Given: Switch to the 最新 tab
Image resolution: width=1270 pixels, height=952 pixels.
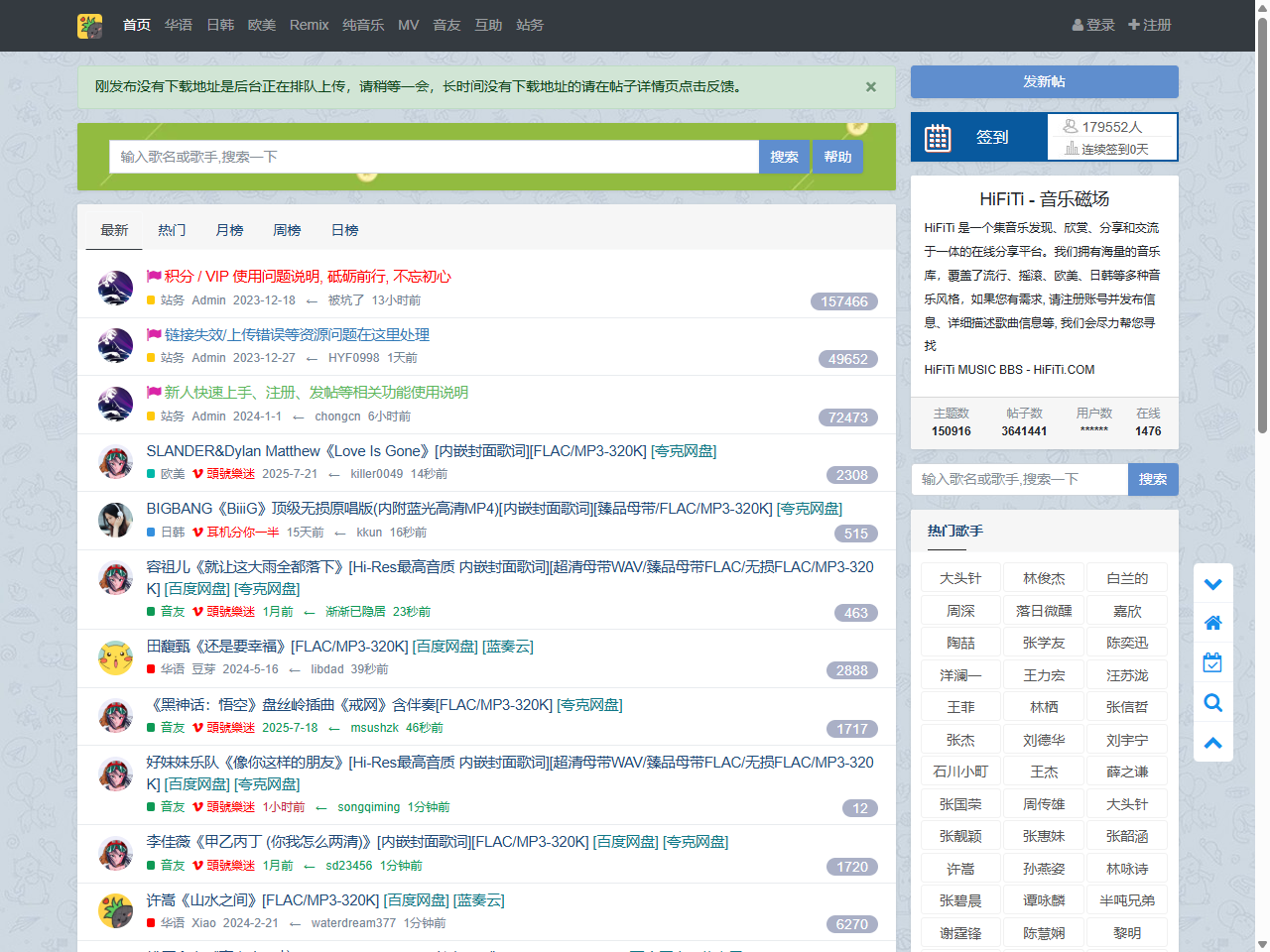Looking at the screenshot, I should tap(114, 230).
